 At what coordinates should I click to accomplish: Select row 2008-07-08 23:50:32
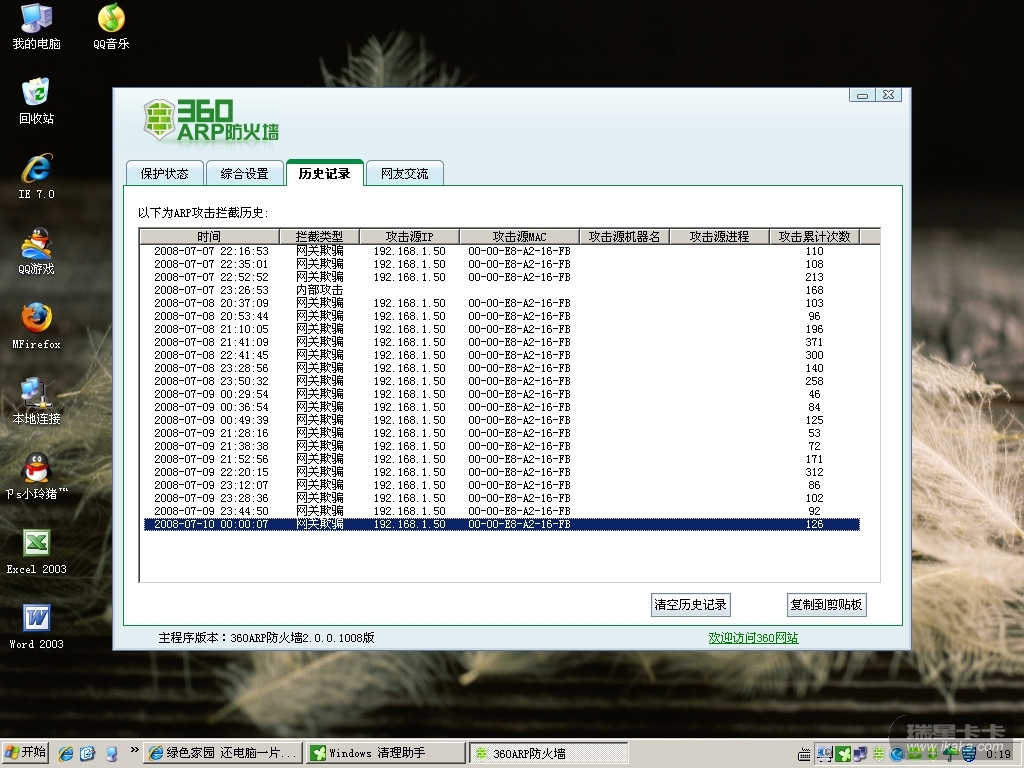[502, 381]
